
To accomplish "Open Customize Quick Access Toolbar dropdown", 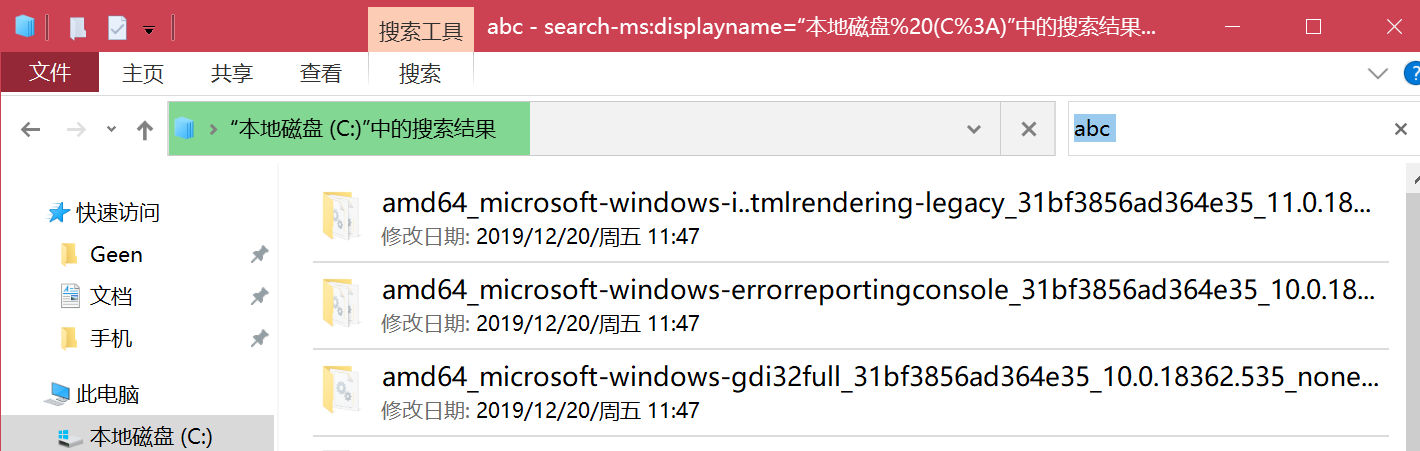I will [149, 30].
